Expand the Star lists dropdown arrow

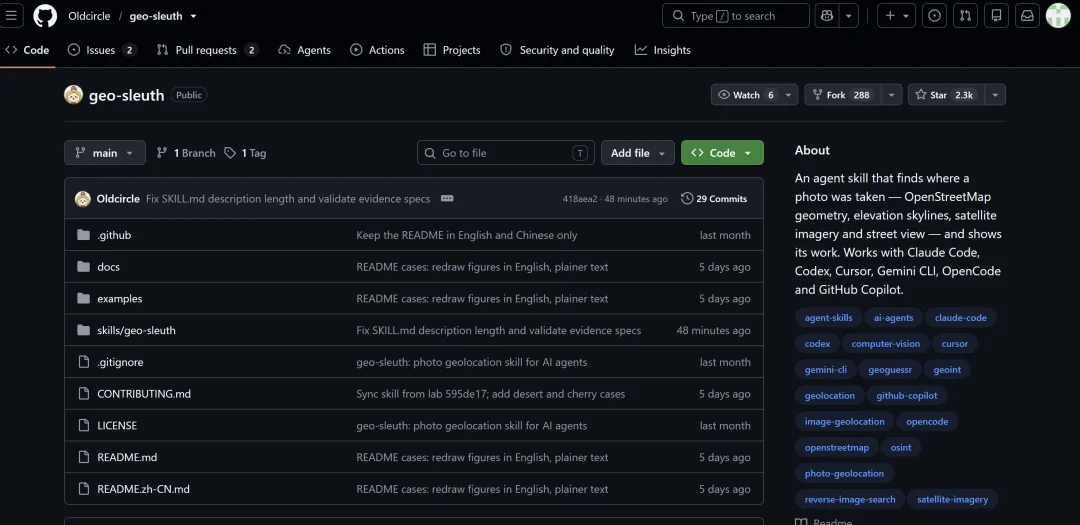pyautogui.click(x=995, y=95)
